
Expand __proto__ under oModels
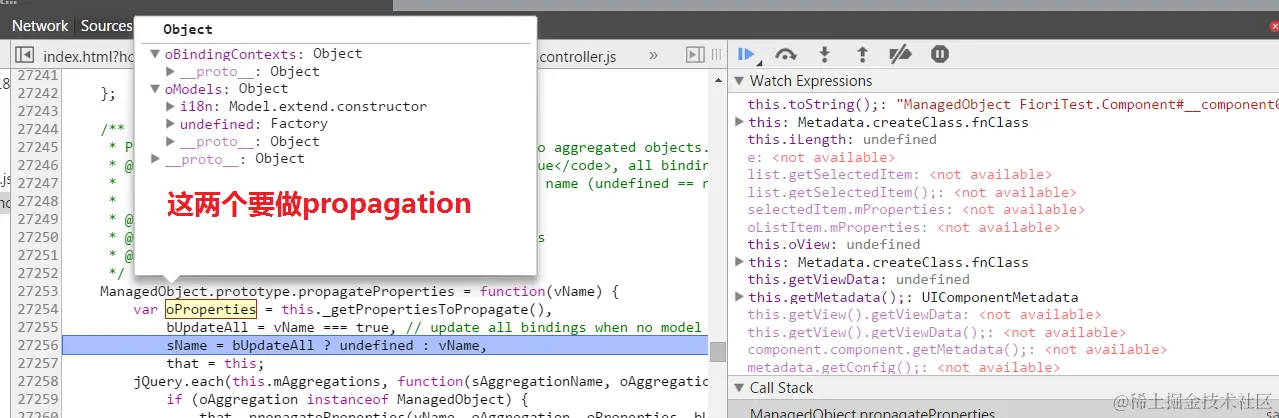pos(171,141)
